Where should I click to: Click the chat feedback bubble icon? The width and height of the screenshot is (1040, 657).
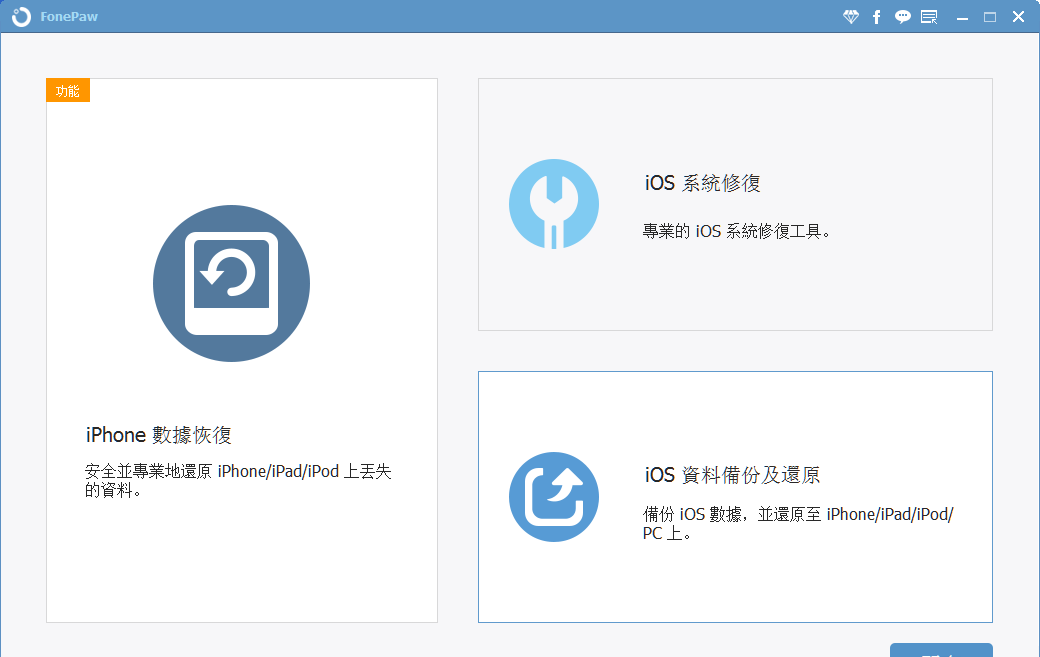point(903,17)
